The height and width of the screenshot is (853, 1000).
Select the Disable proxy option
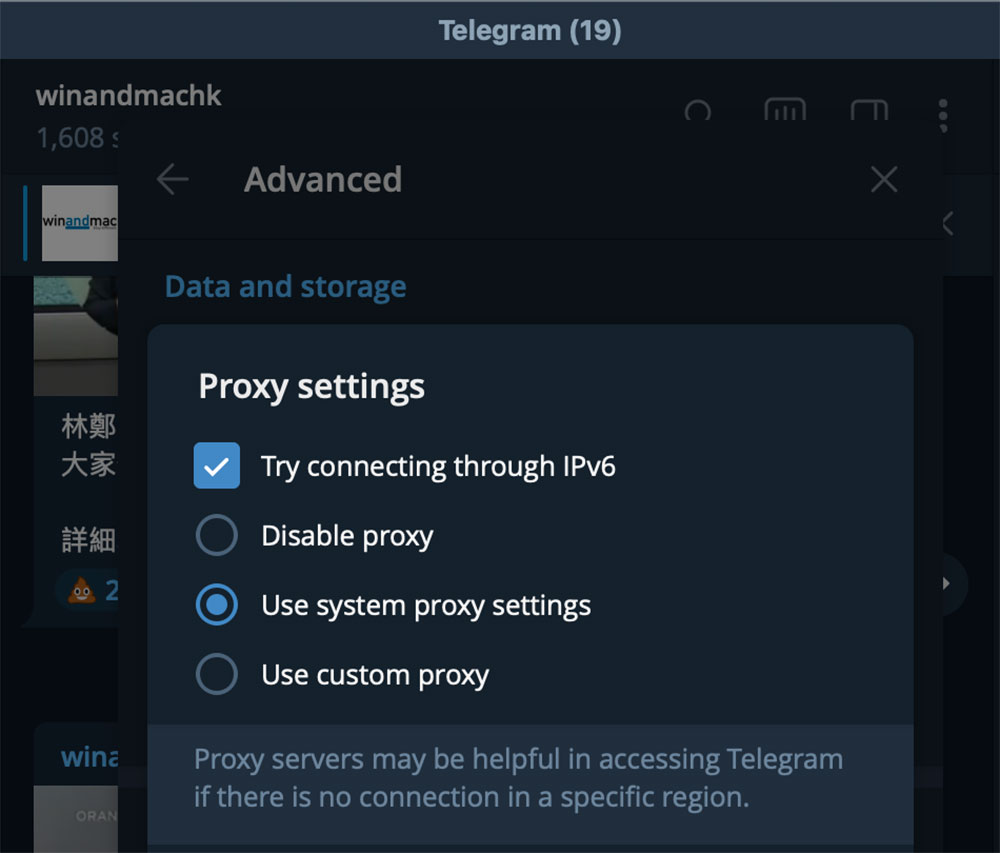tap(217, 536)
